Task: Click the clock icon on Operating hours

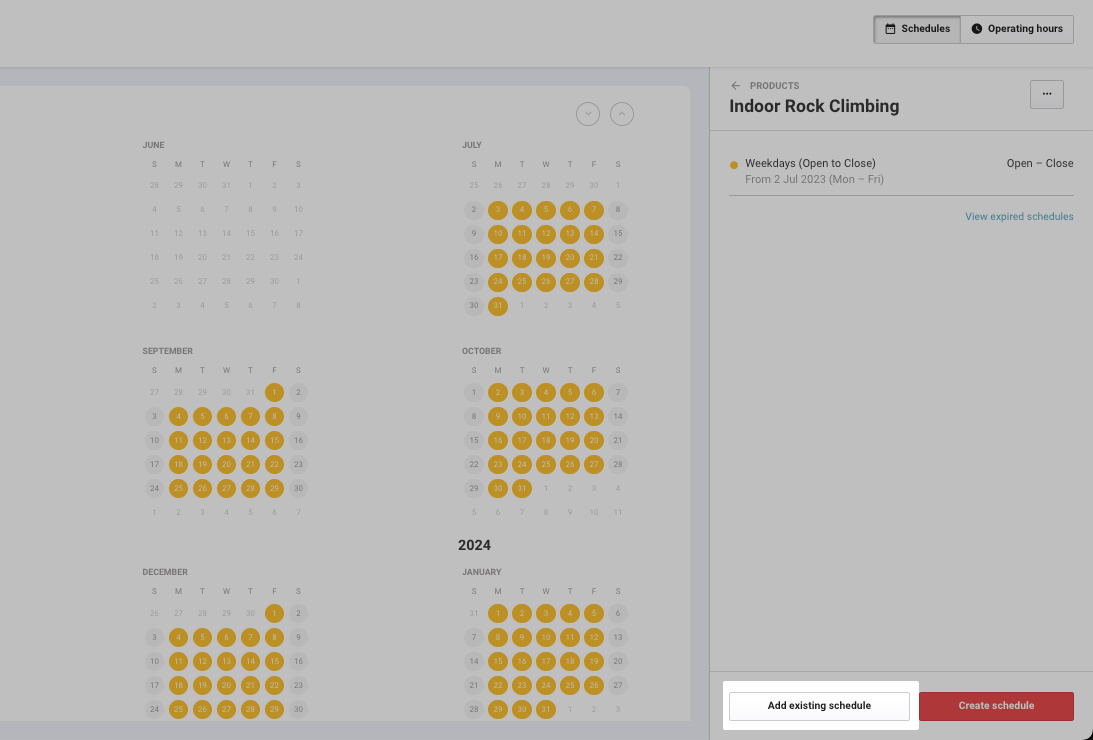Action: coord(977,29)
